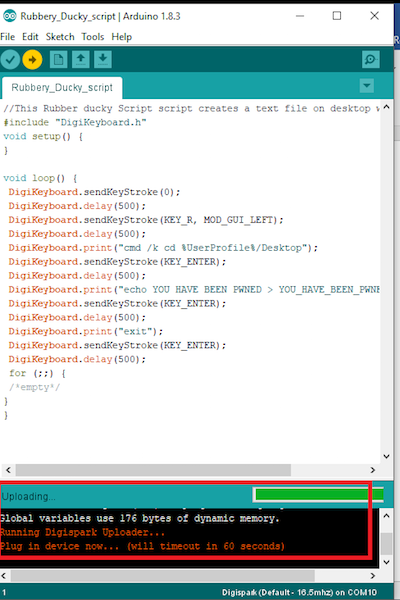Screen dimensions: 400x600
Task: Open the Edit menu
Action: (30, 37)
